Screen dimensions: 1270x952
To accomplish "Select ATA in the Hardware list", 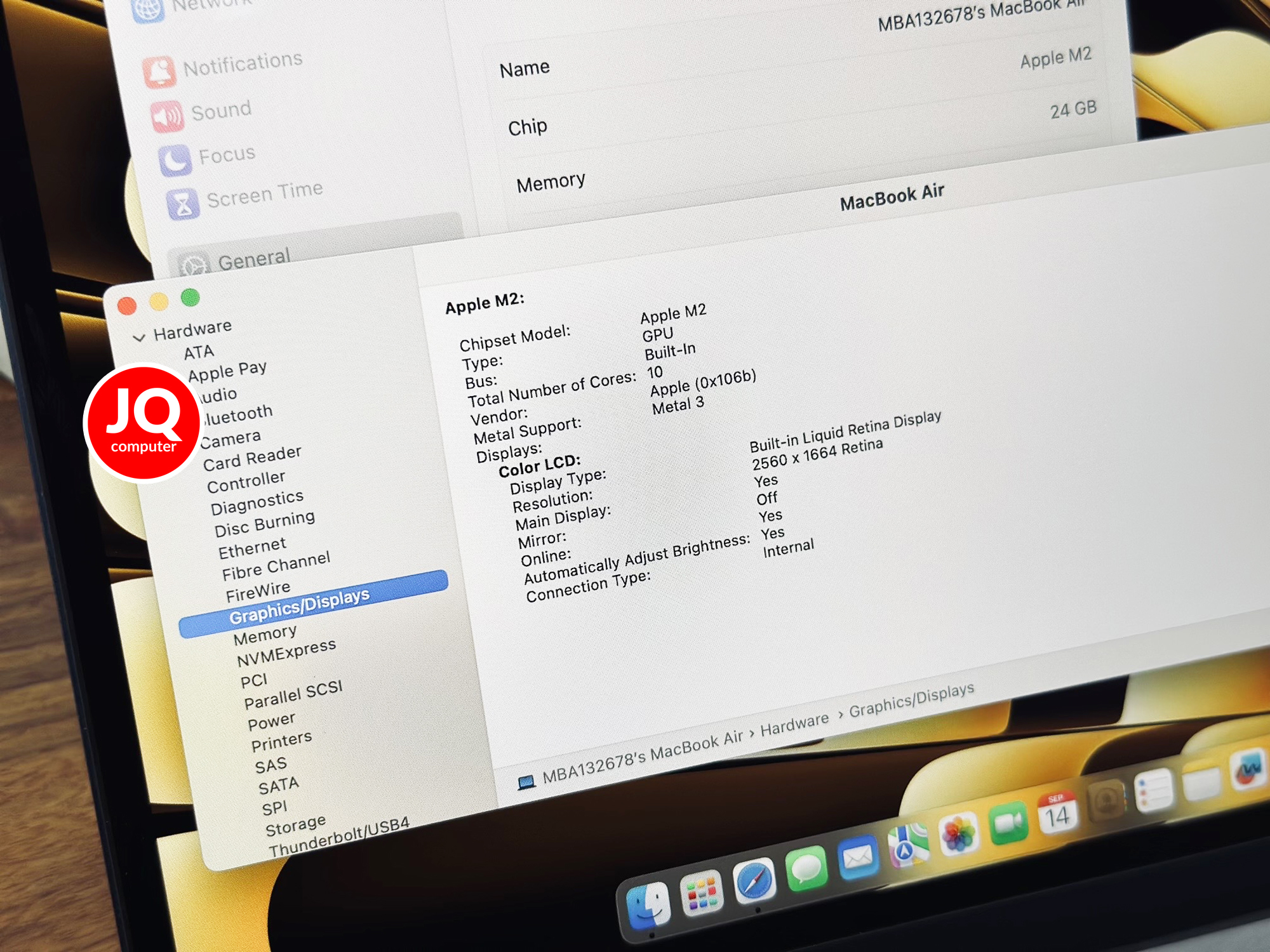I will pos(199,352).
